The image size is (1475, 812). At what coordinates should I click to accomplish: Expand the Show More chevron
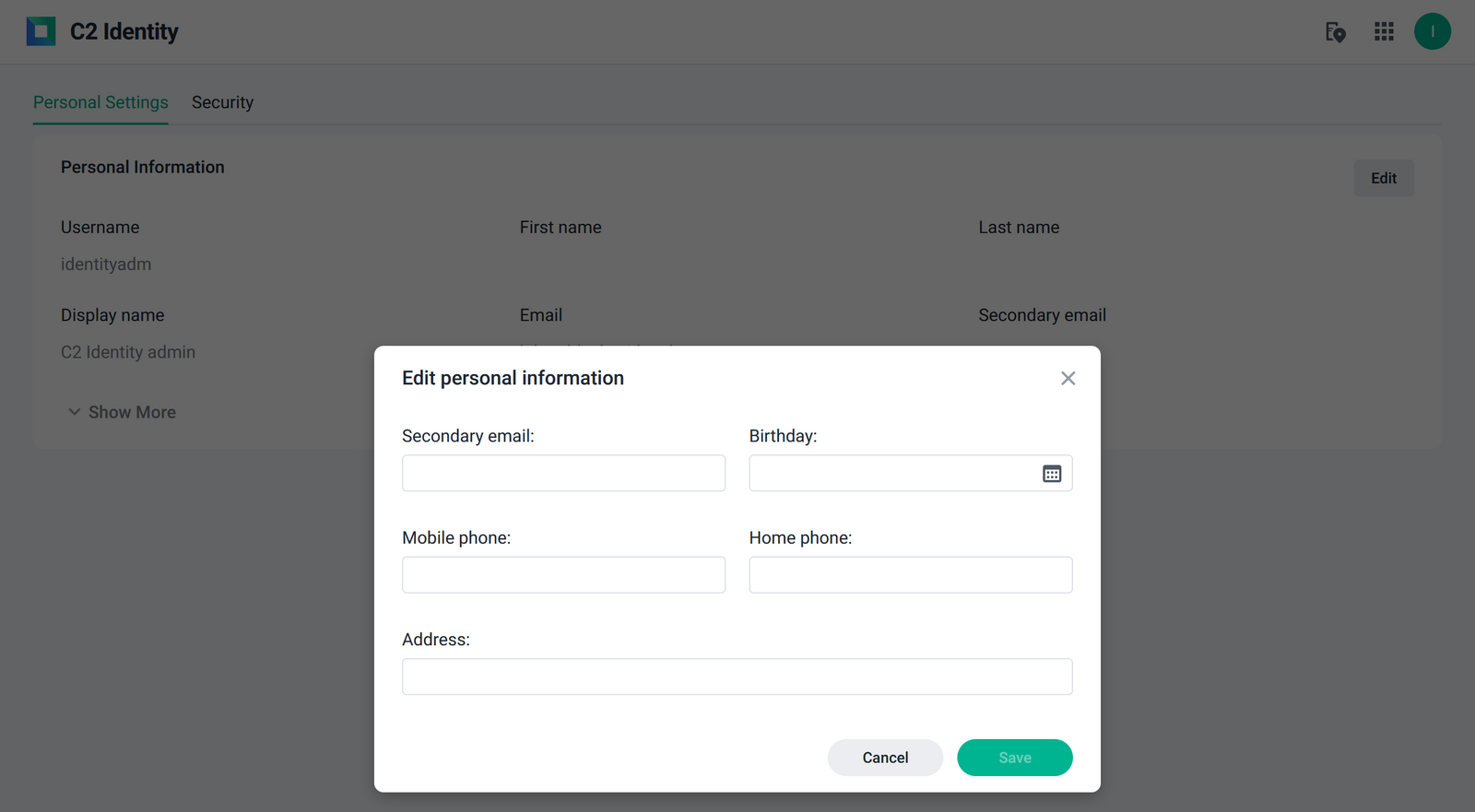click(74, 412)
